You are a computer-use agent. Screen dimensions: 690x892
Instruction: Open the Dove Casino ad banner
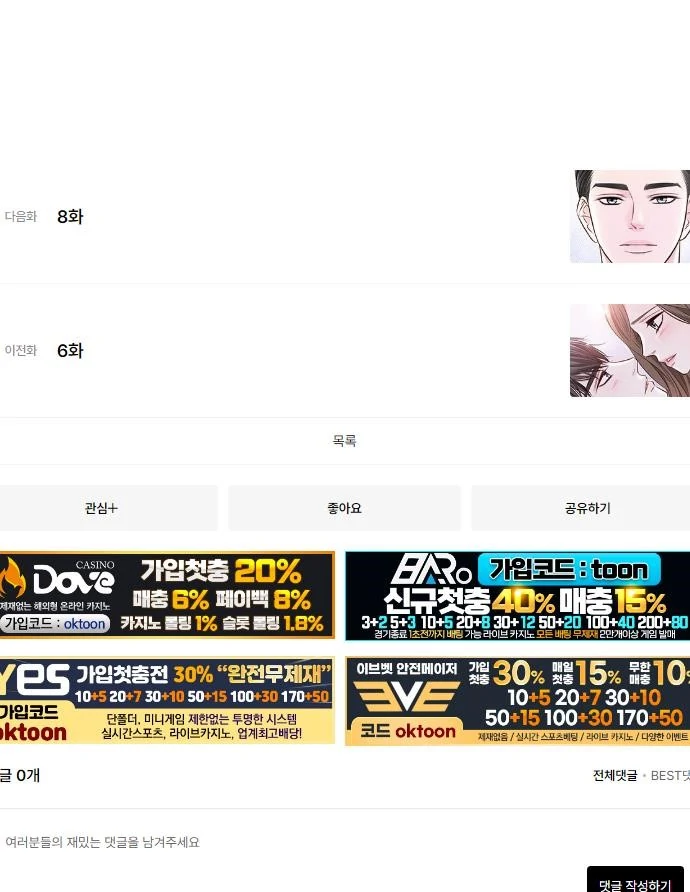(x=167, y=595)
